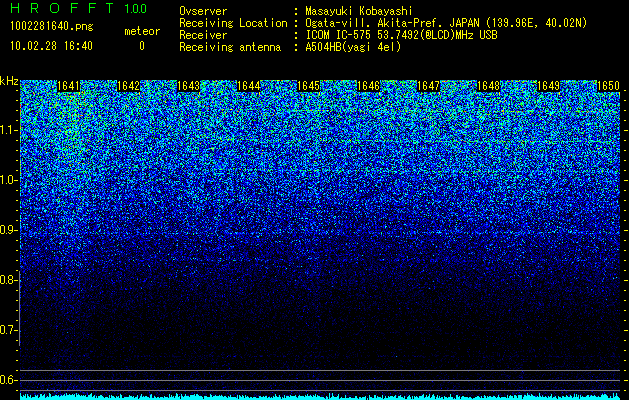Click the meteor label
The width and height of the screenshot is (629, 400).
click(142, 31)
